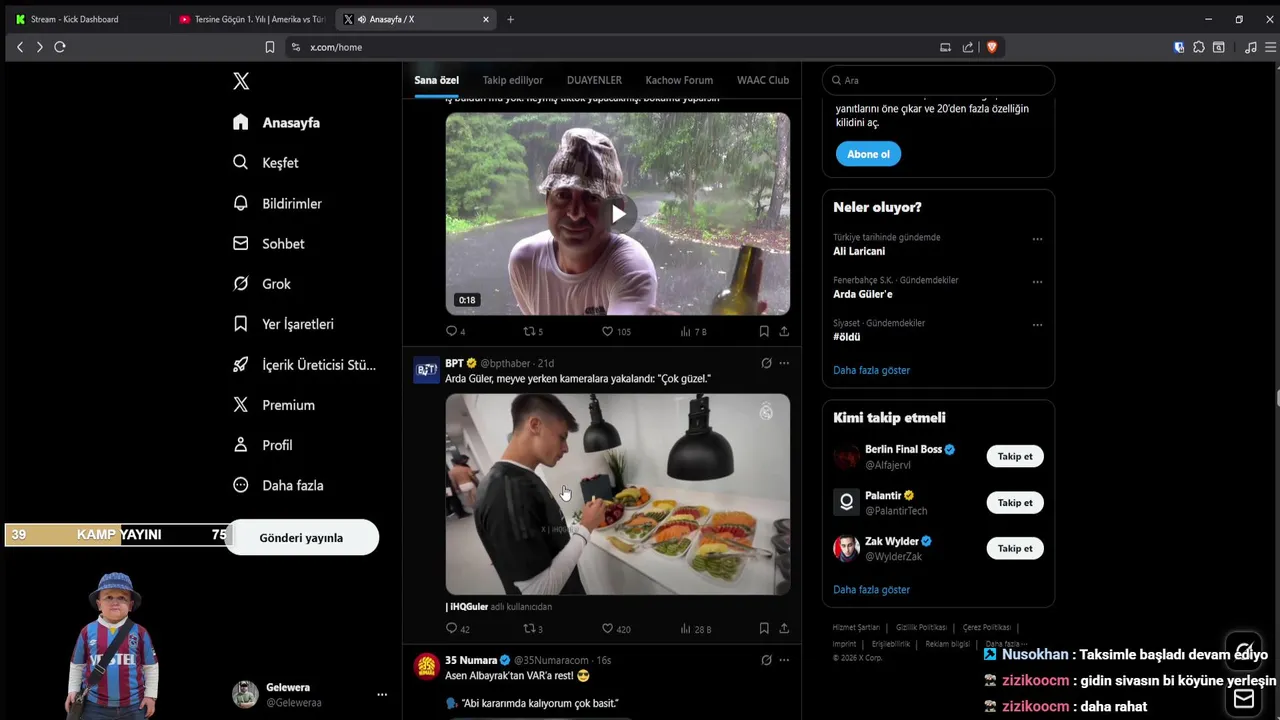Open Gizlilik Politikası footer link

(x=921, y=627)
